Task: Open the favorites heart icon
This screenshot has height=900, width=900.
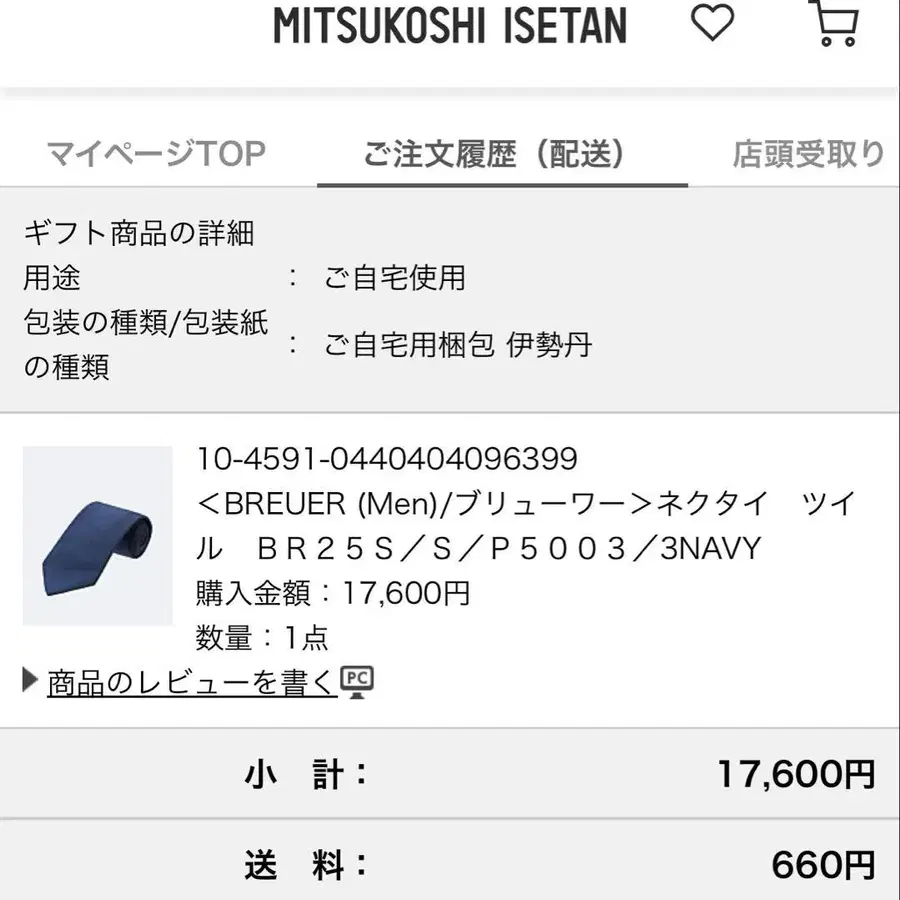Action: (x=712, y=23)
